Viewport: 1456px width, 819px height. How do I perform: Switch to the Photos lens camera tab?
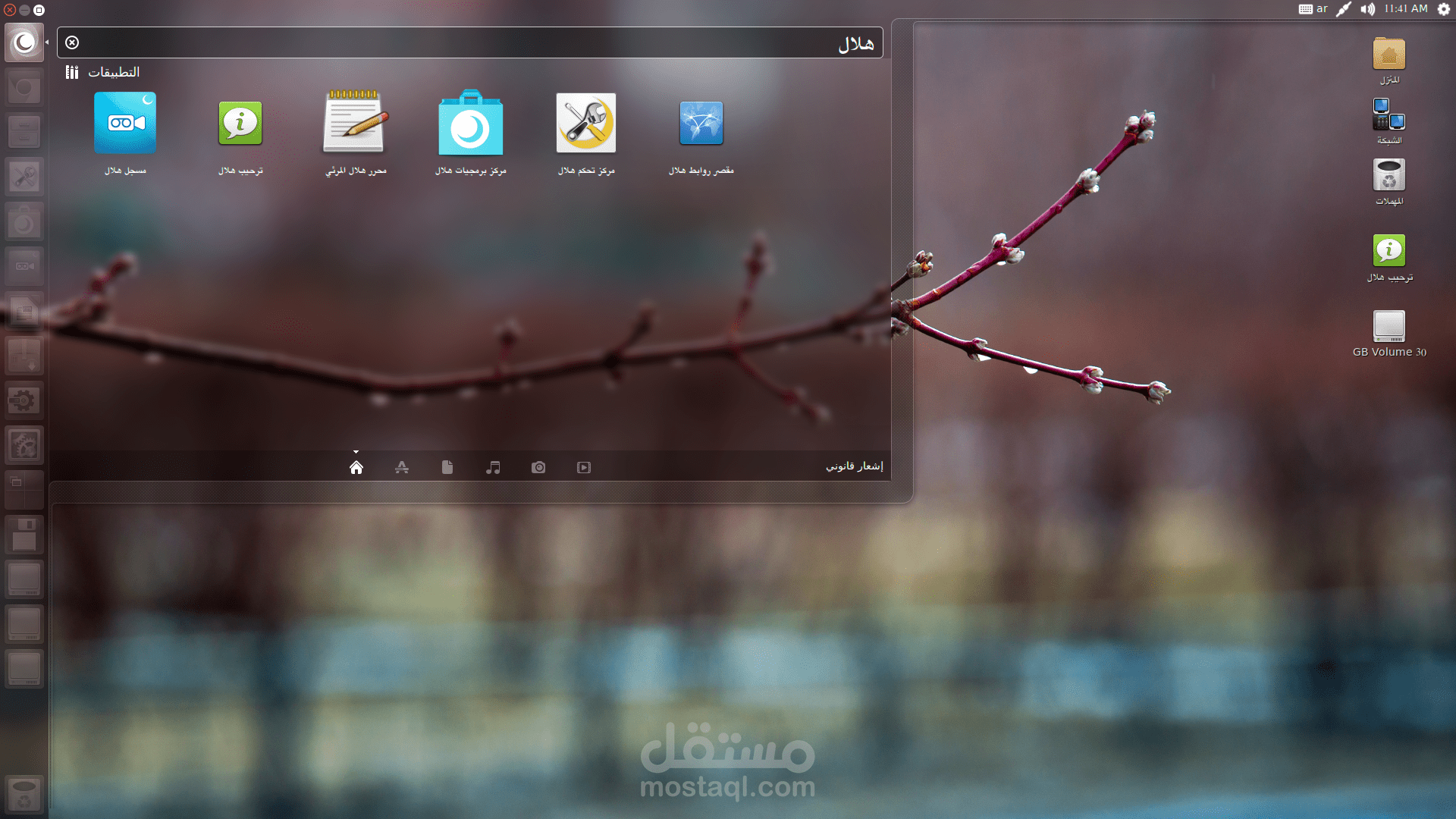538,467
